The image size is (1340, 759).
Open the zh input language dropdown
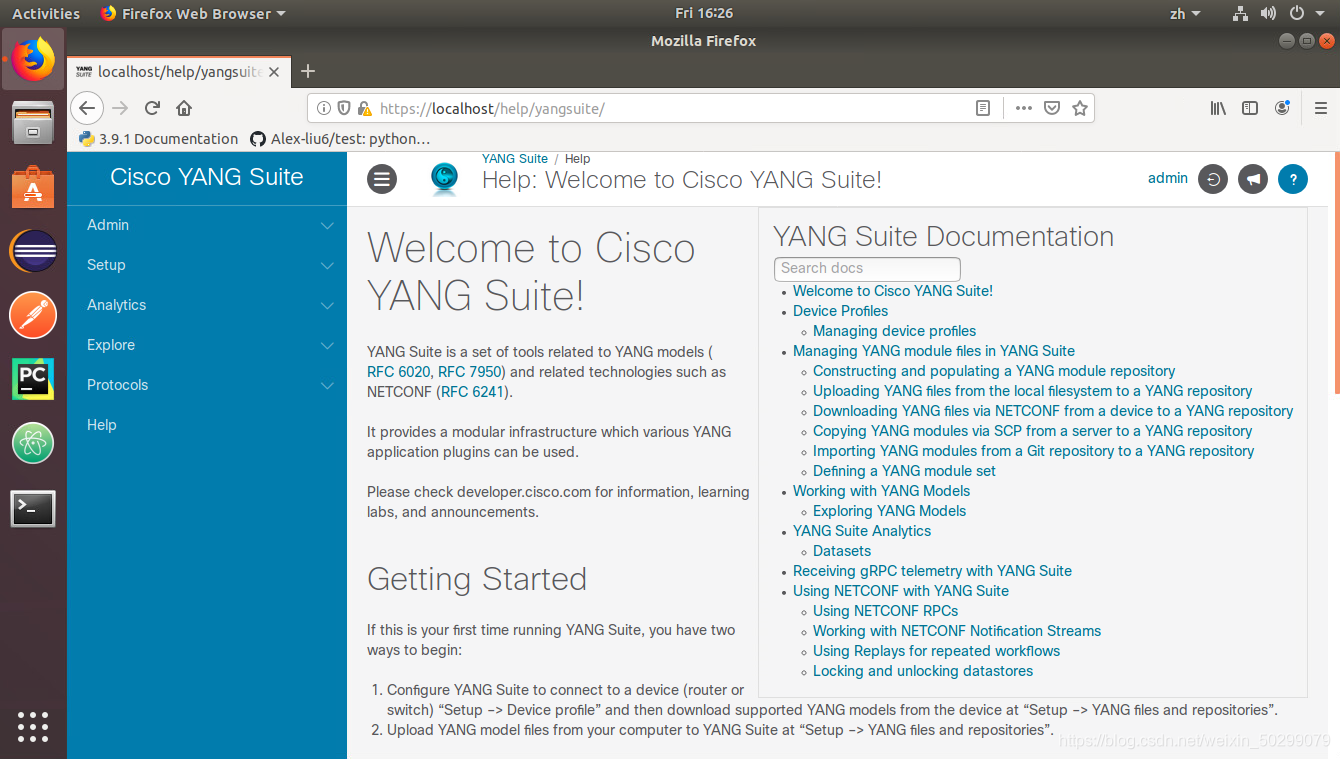coord(1184,13)
